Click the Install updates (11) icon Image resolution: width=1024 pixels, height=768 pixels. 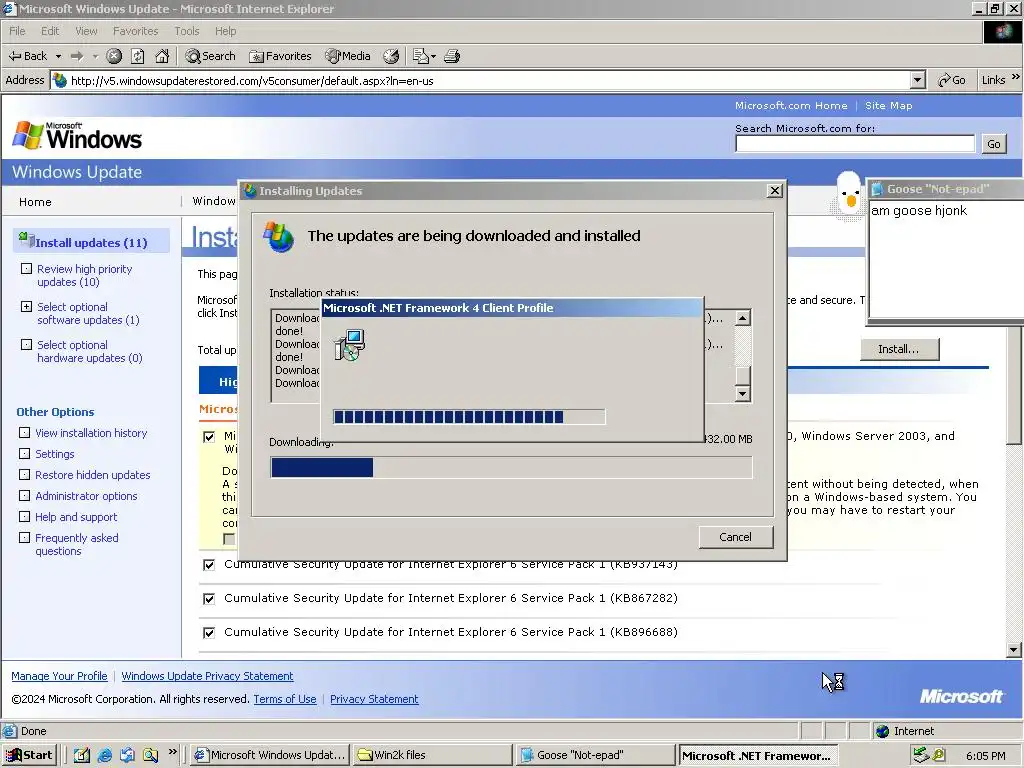coord(26,239)
